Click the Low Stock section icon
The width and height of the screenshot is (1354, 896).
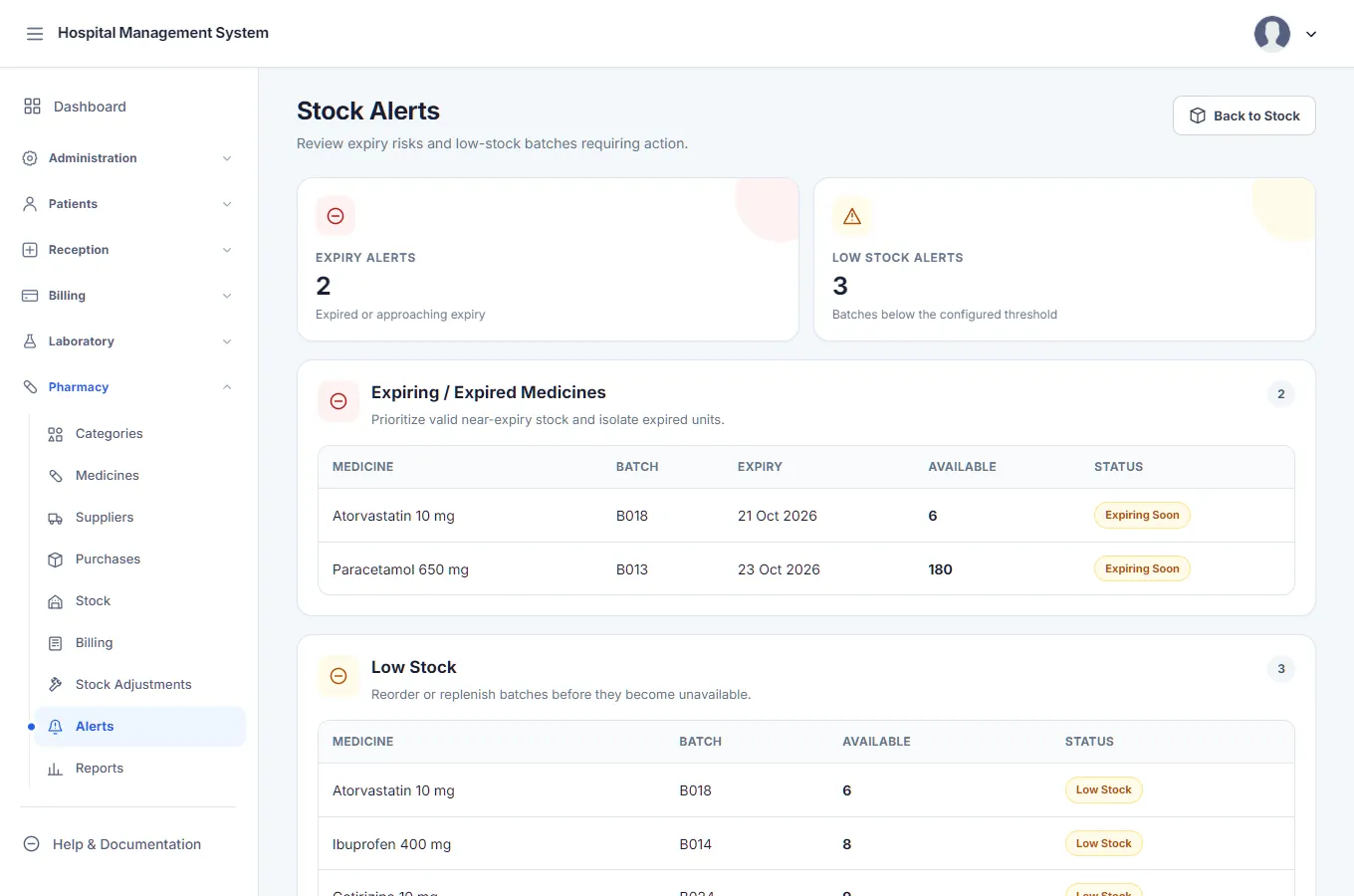coord(338,676)
